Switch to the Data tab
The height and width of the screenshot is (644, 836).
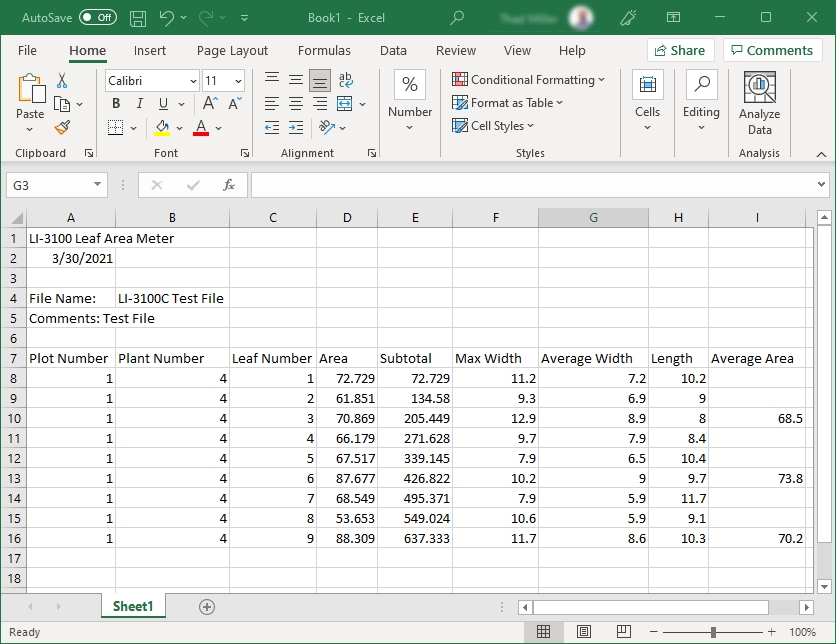click(393, 51)
